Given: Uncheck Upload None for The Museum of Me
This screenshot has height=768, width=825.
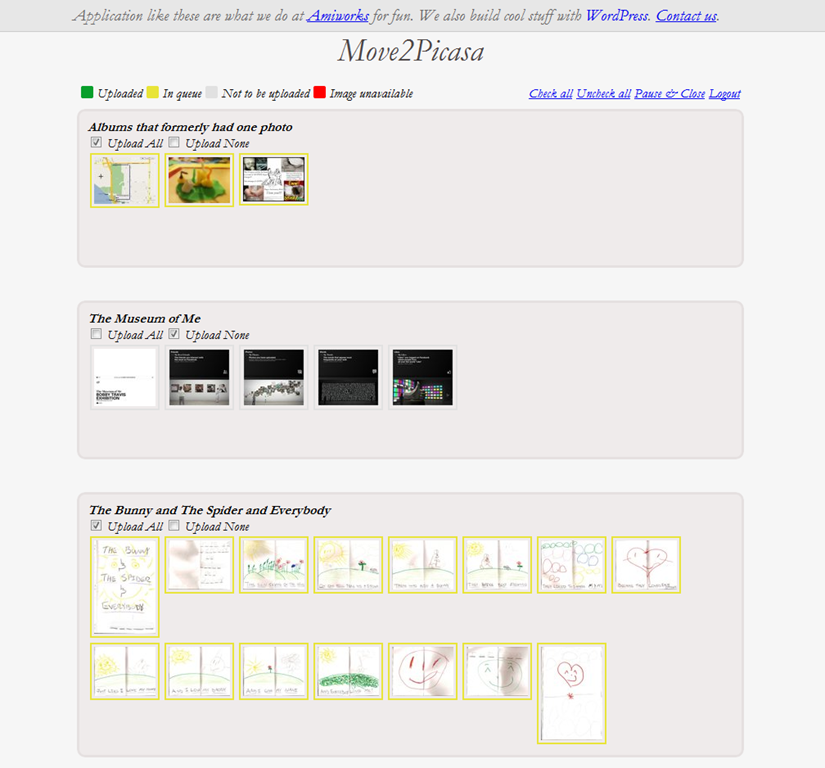Looking at the screenshot, I should pos(174,334).
